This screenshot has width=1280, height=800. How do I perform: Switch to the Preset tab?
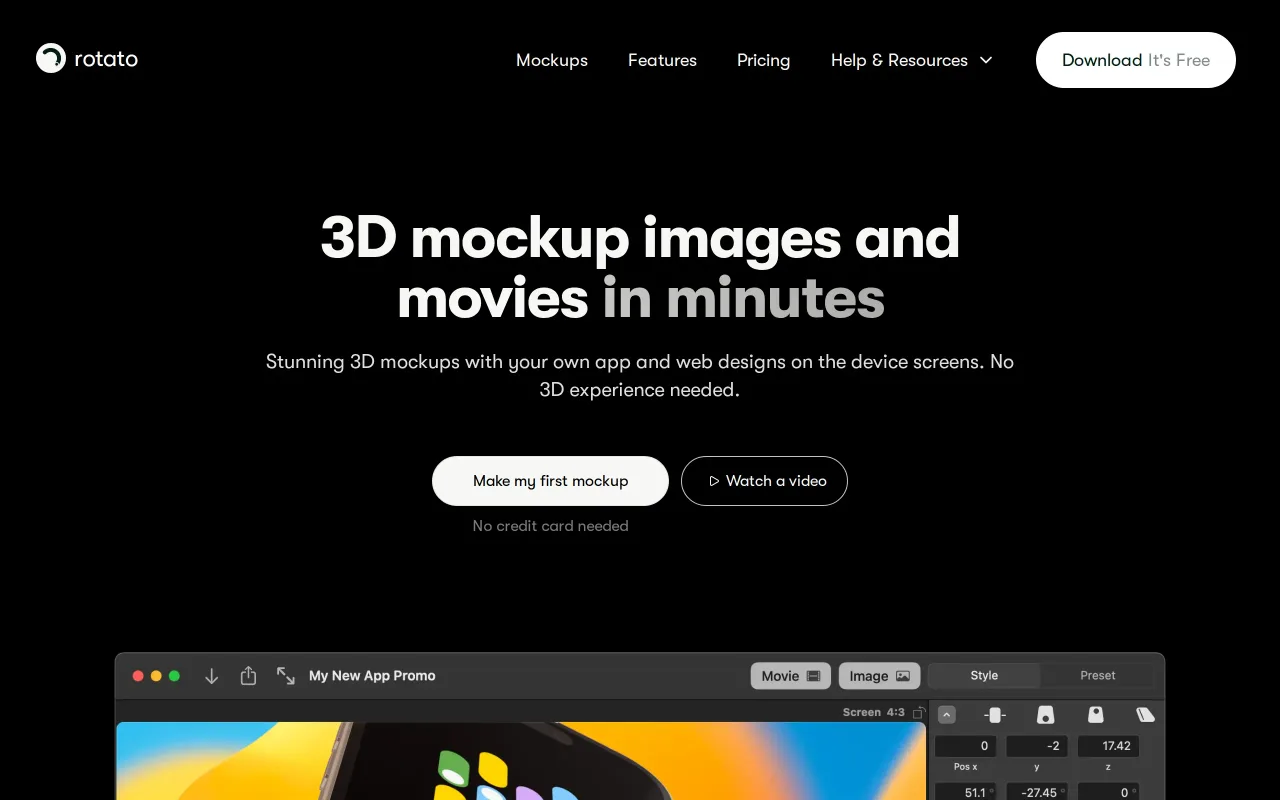point(1097,676)
